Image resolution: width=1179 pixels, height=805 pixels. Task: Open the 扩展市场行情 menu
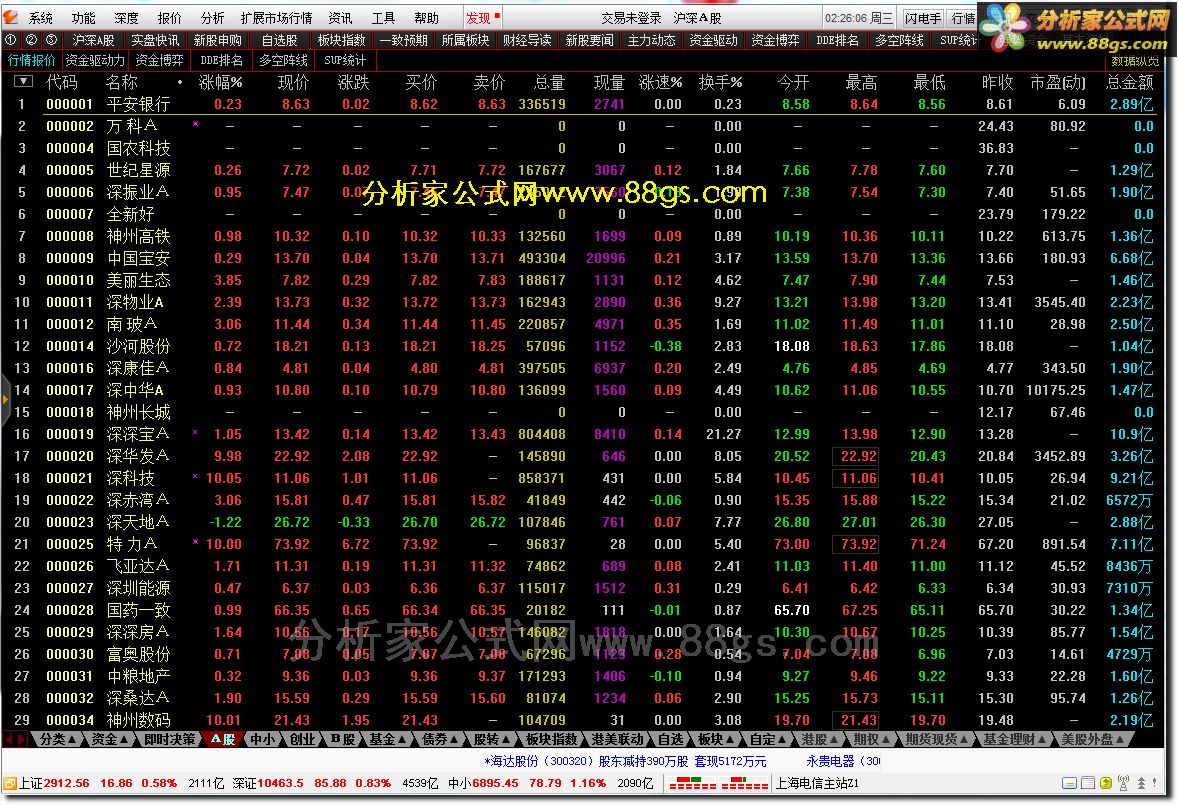(277, 18)
